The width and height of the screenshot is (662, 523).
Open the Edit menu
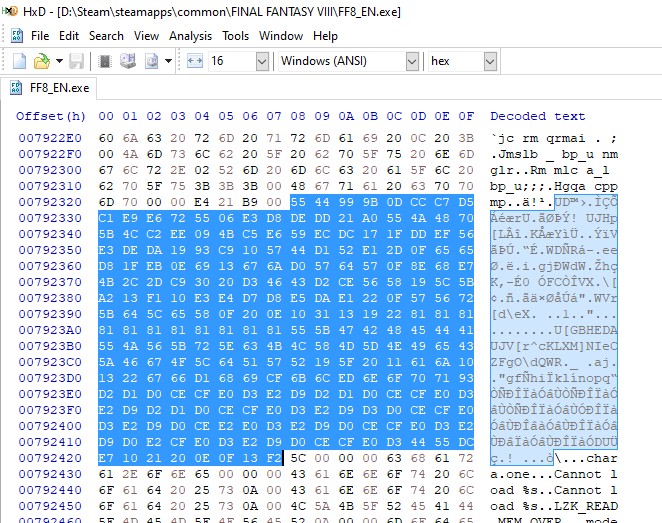tap(69, 36)
